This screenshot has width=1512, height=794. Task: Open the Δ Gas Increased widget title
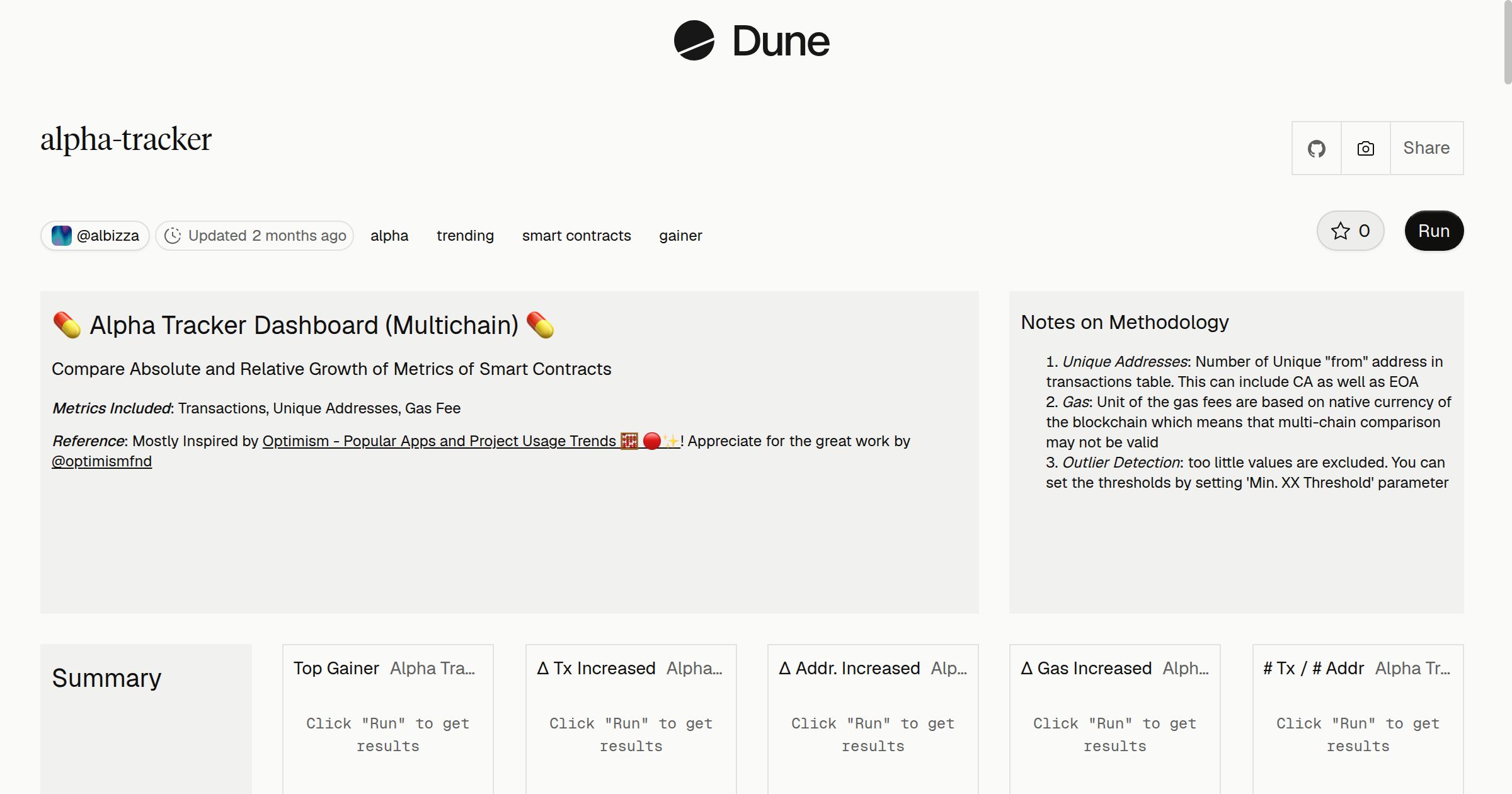coord(1086,668)
